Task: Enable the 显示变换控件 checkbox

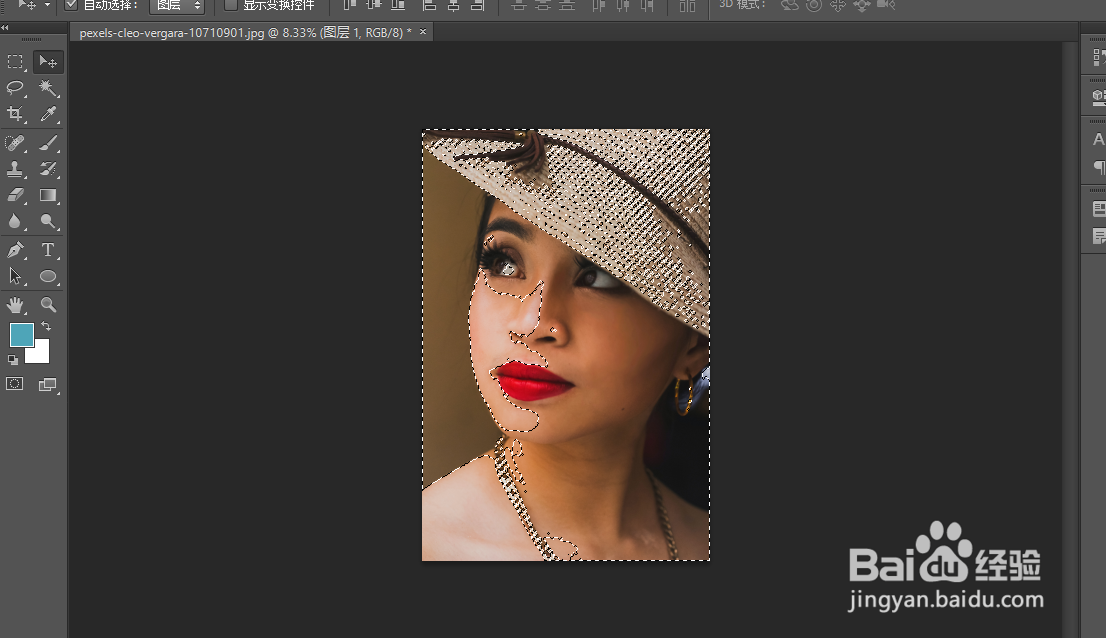Action: [231, 5]
